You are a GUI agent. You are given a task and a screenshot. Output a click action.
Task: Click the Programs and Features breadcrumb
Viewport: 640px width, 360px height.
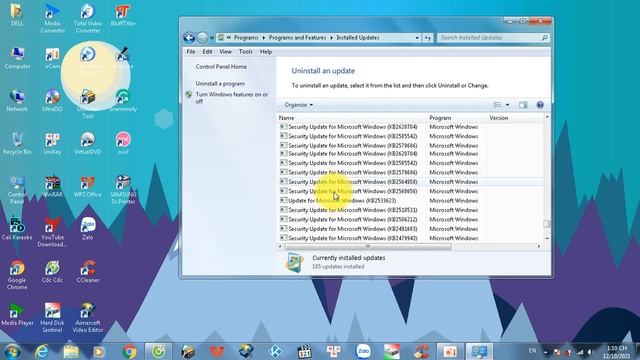(297, 38)
